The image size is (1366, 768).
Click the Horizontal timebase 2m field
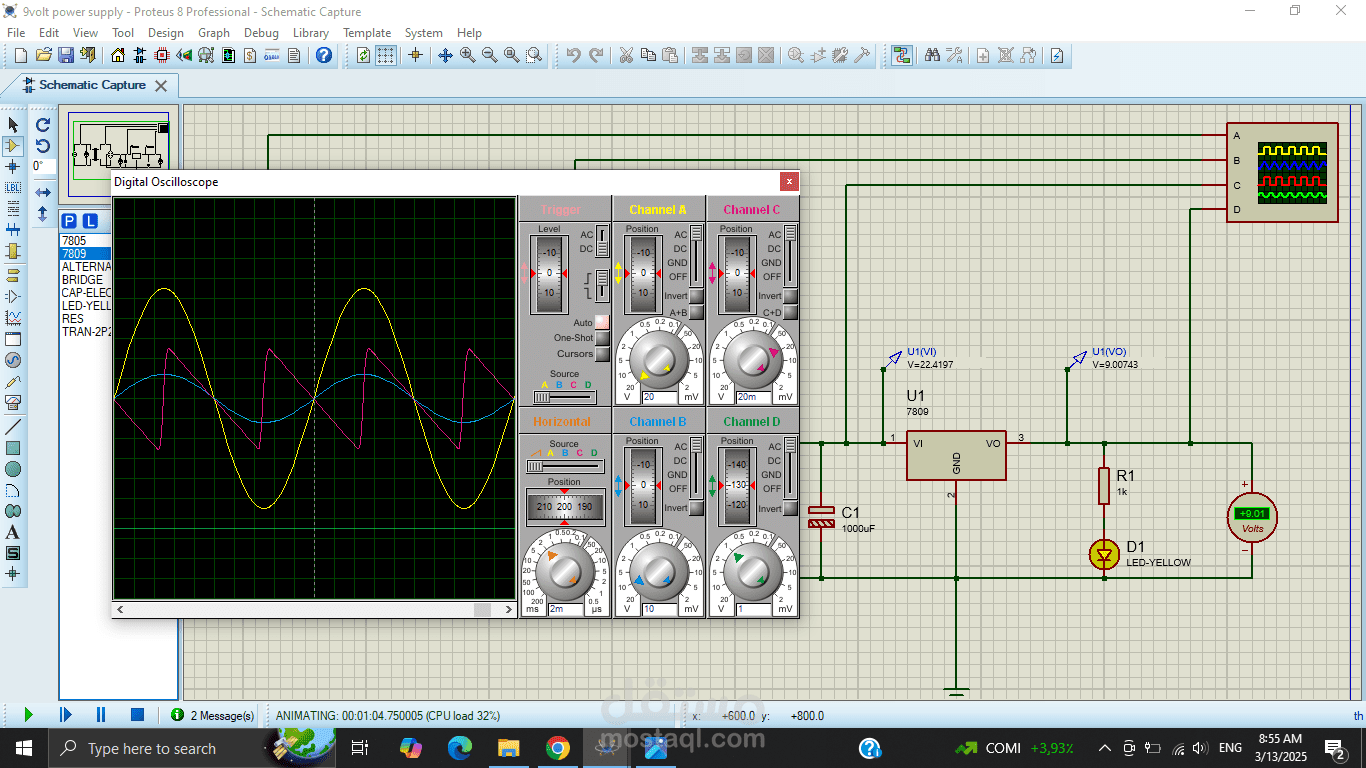[566, 608]
